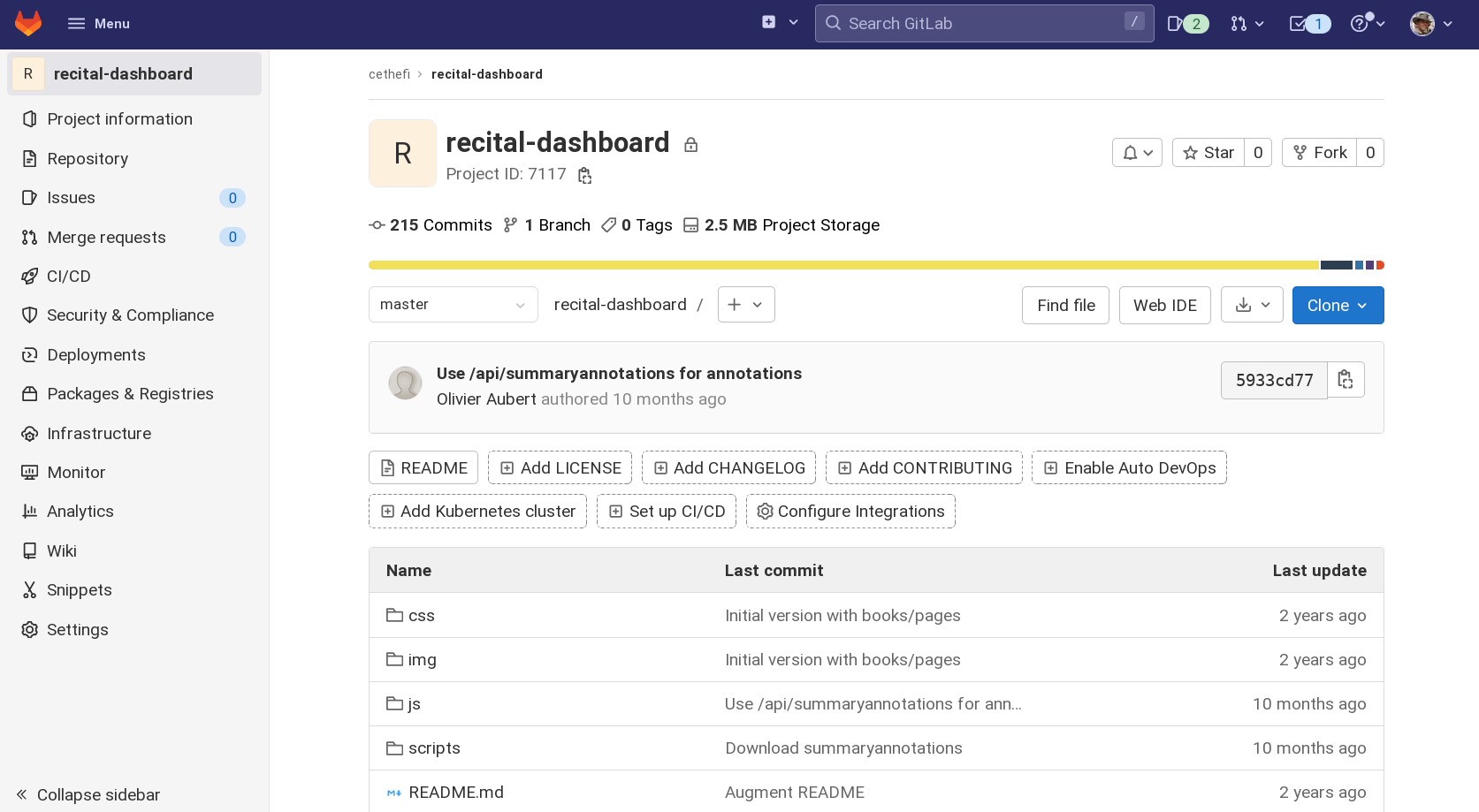Open the notification bell dropdown
Image resolution: width=1479 pixels, height=812 pixels.
pos(1137,153)
